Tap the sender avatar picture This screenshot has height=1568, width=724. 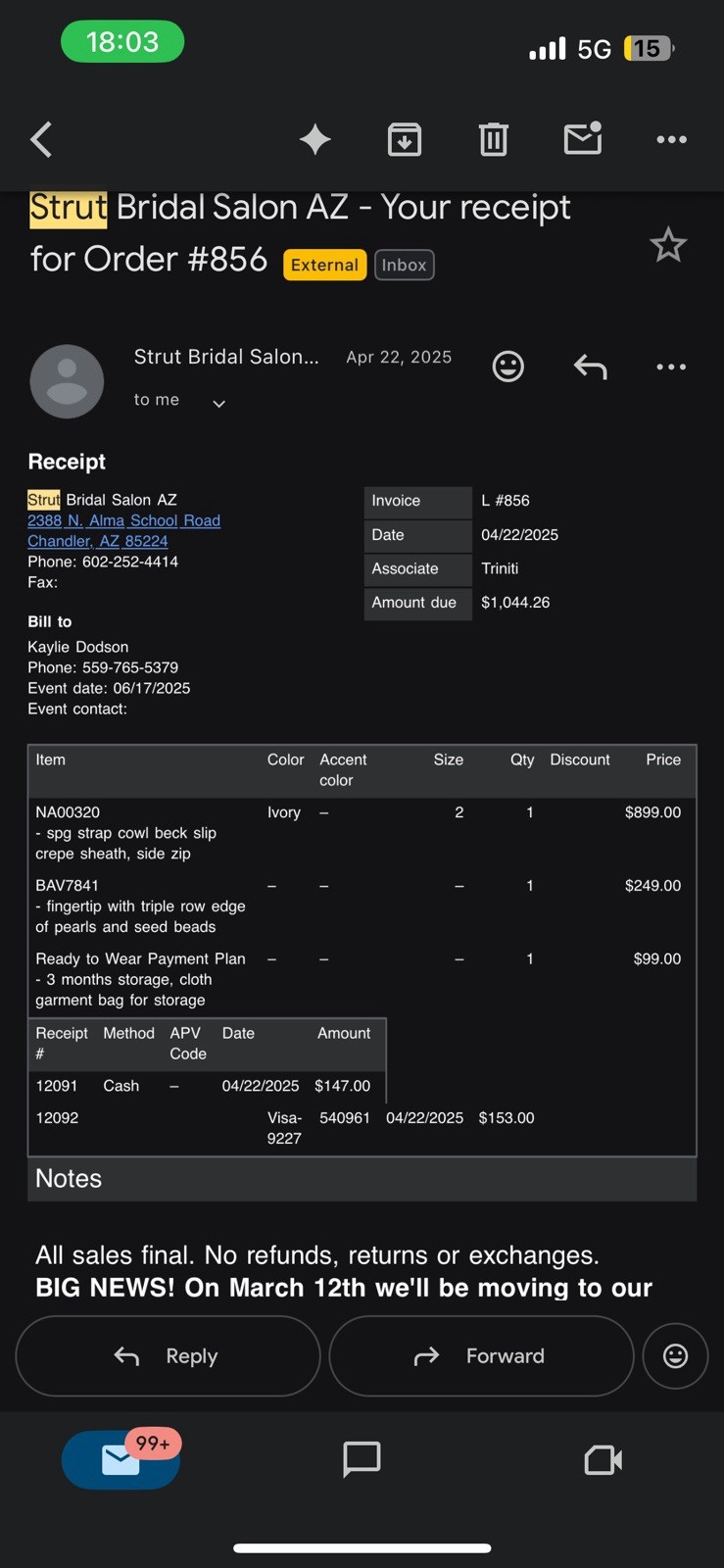point(67,381)
